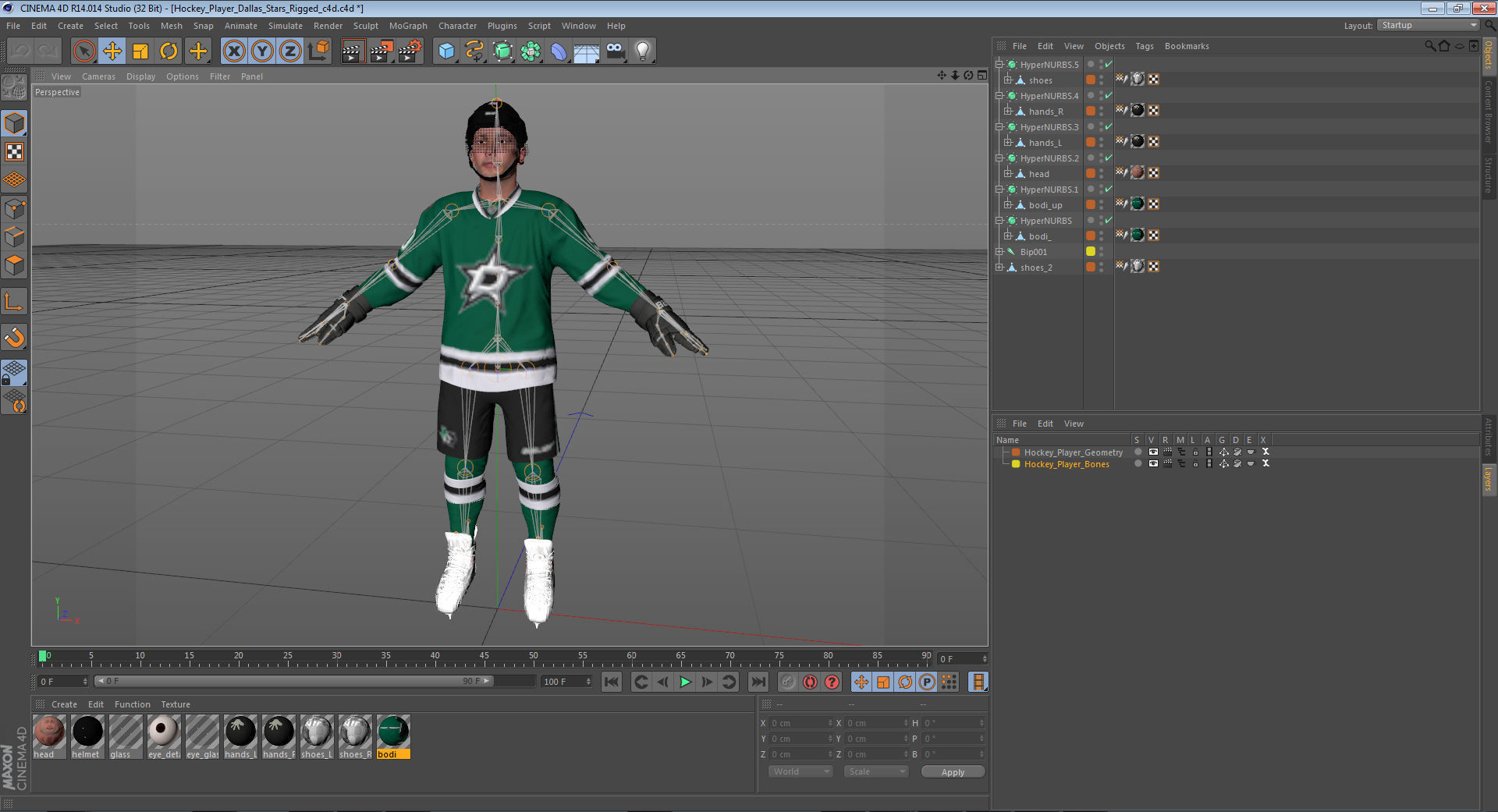The height and width of the screenshot is (812, 1498).
Task: Expand the hands_R object node
Action: (x=1007, y=111)
